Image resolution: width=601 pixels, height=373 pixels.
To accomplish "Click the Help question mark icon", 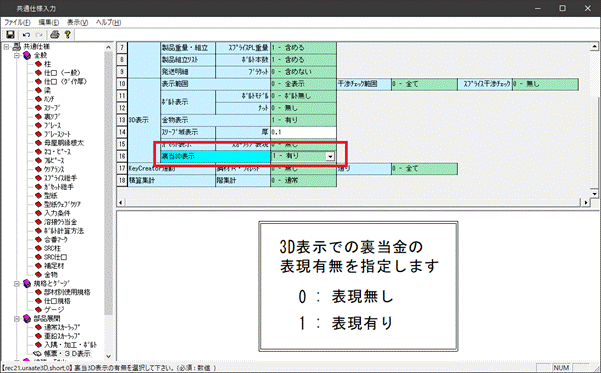I will [x=67, y=35].
